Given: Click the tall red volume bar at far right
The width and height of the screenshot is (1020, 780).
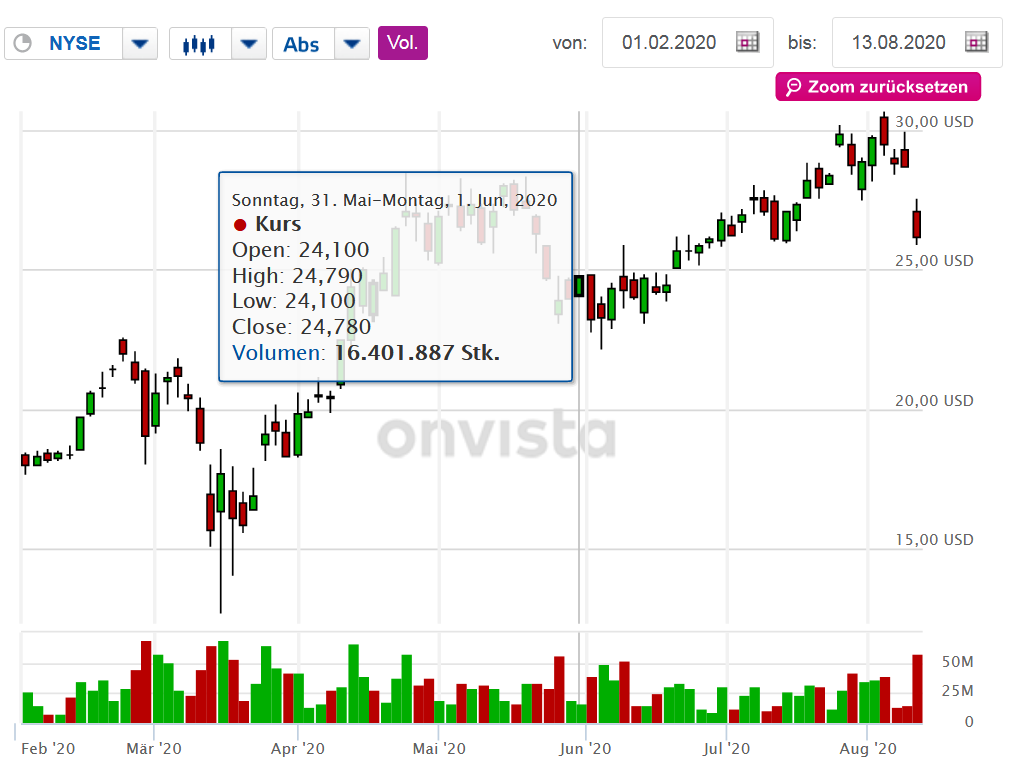Looking at the screenshot, I should (917, 689).
